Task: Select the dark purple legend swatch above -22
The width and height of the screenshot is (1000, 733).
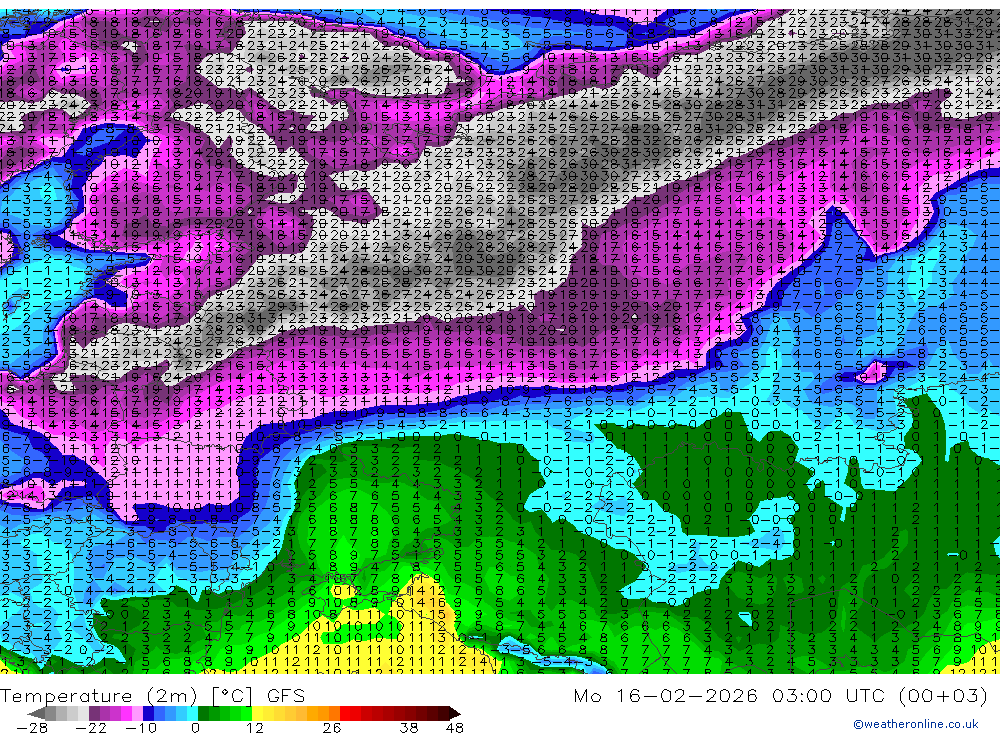Action: pyautogui.click(x=94, y=714)
